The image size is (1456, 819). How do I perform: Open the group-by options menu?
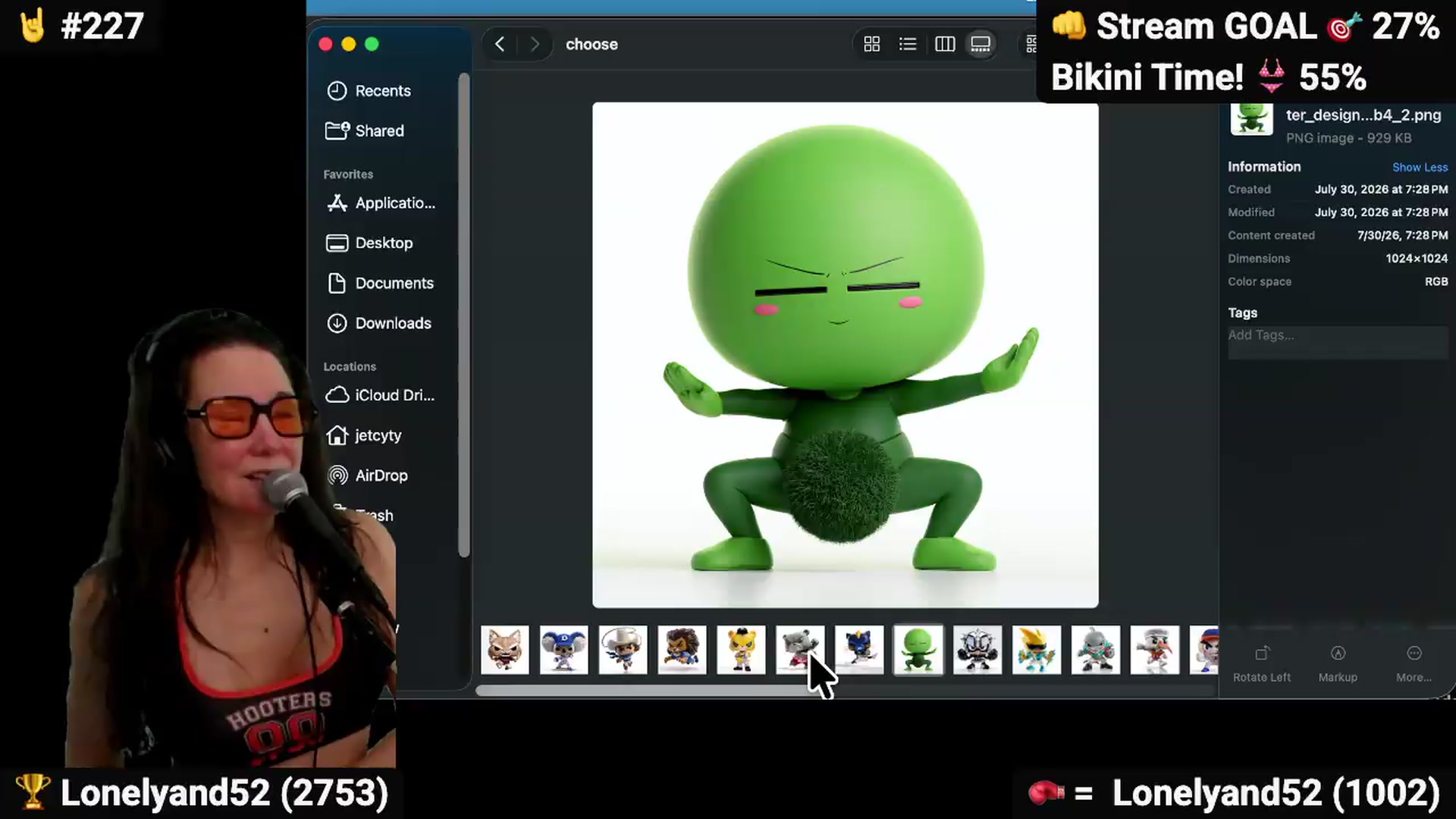(1031, 44)
